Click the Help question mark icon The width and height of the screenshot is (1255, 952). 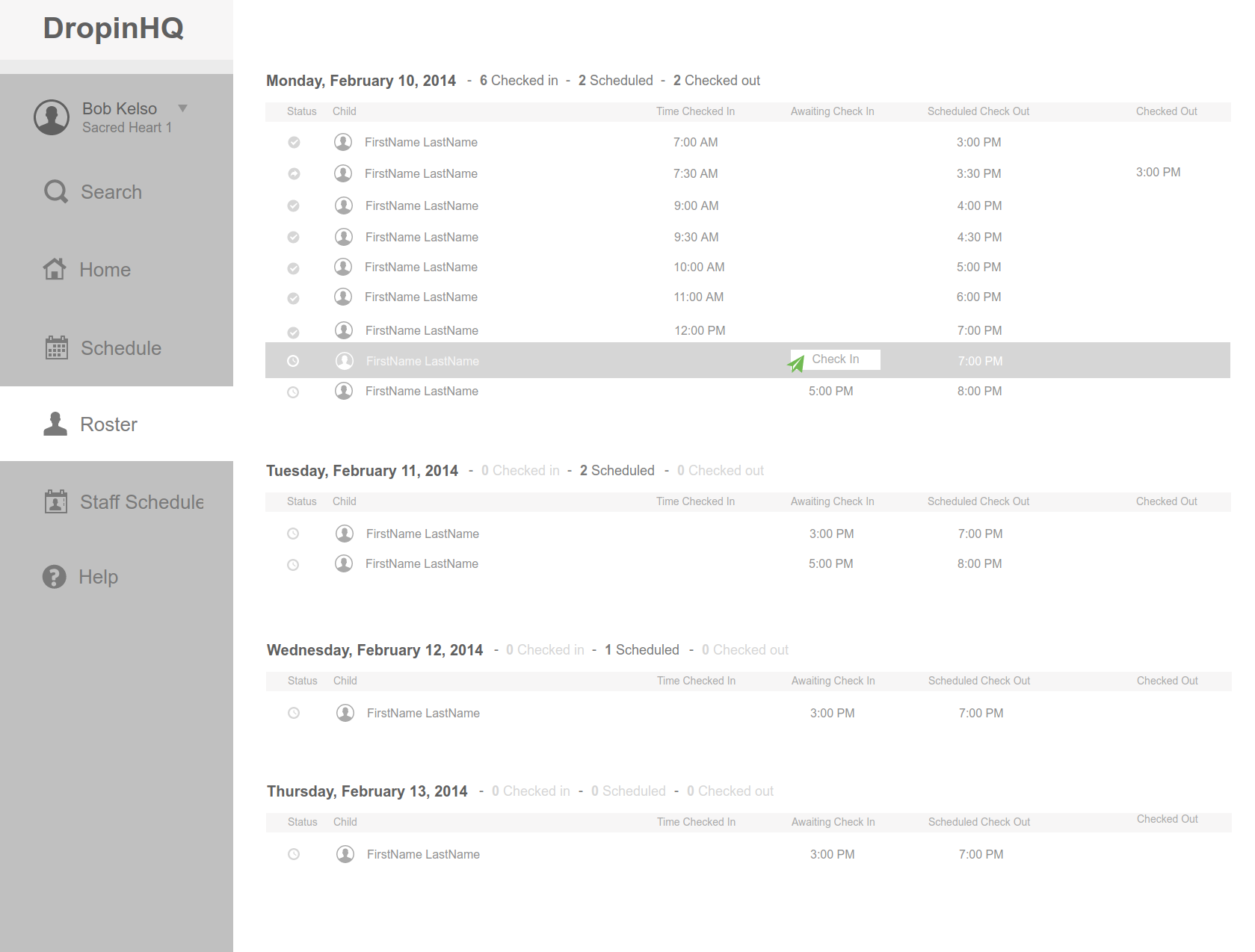55,576
